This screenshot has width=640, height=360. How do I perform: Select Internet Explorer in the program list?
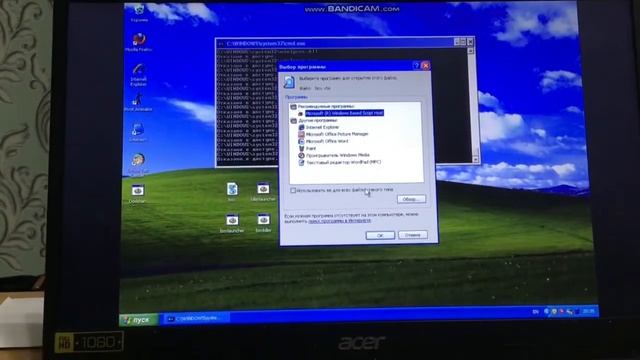[322, 127]
